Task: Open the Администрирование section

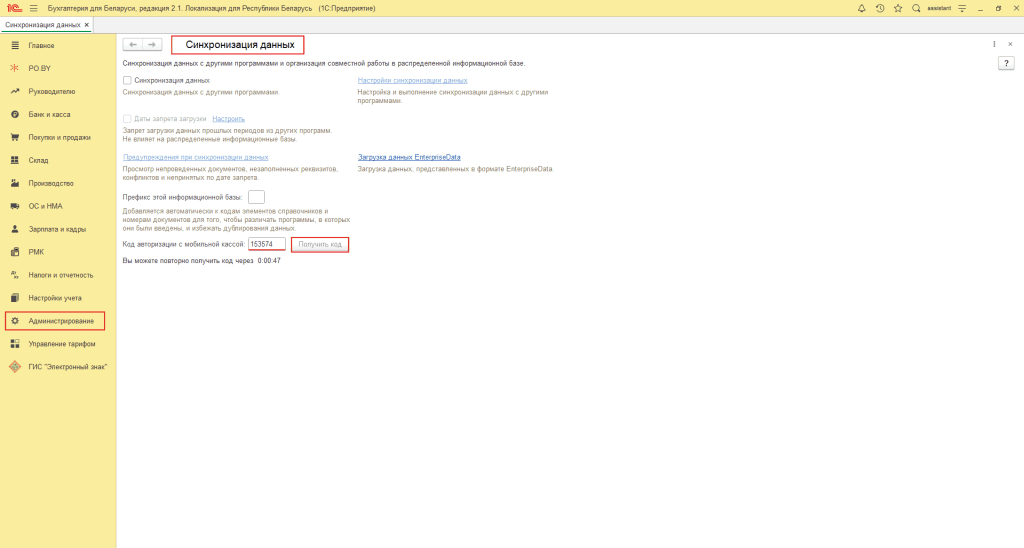Action: point(61,321)
